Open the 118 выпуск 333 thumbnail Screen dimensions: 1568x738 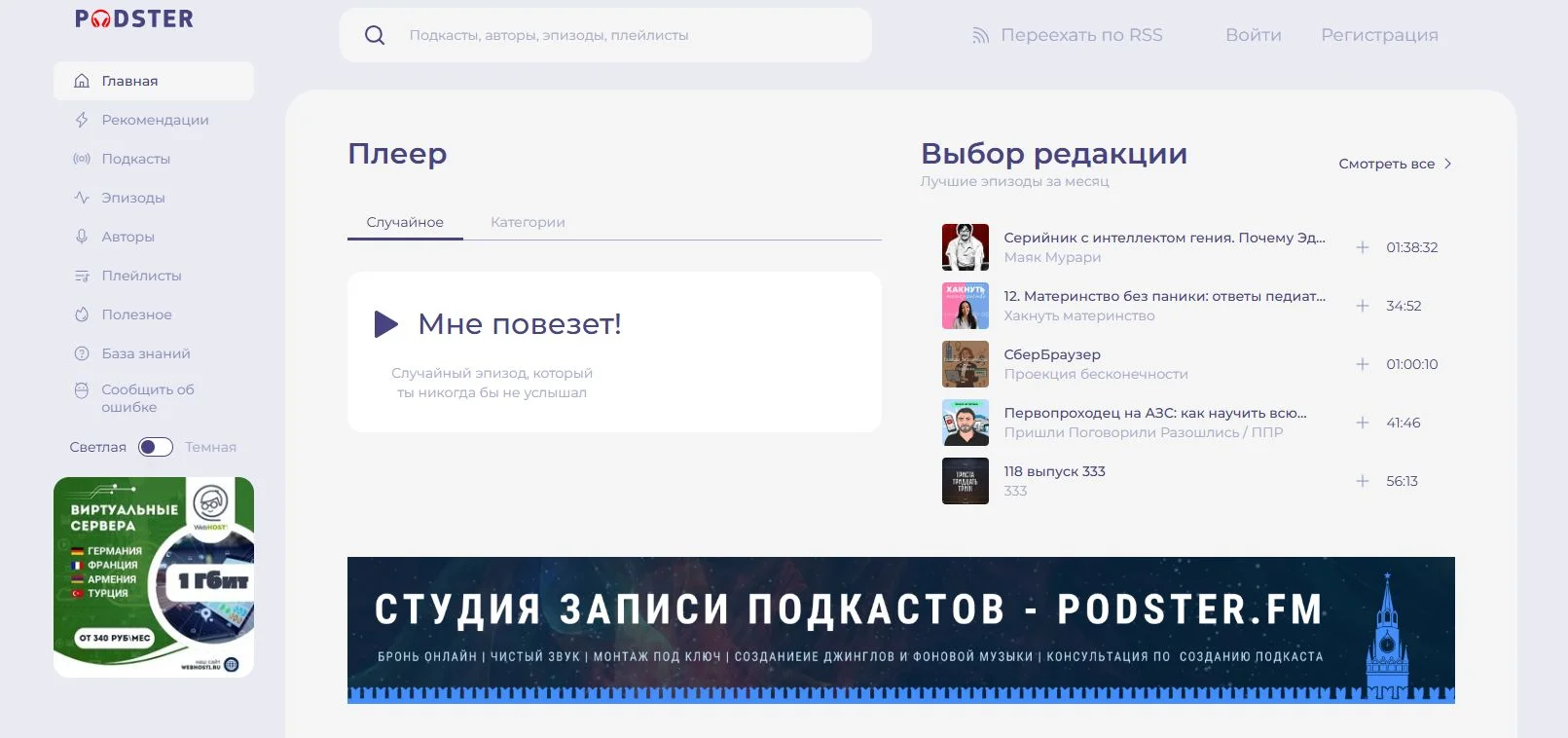966,481
